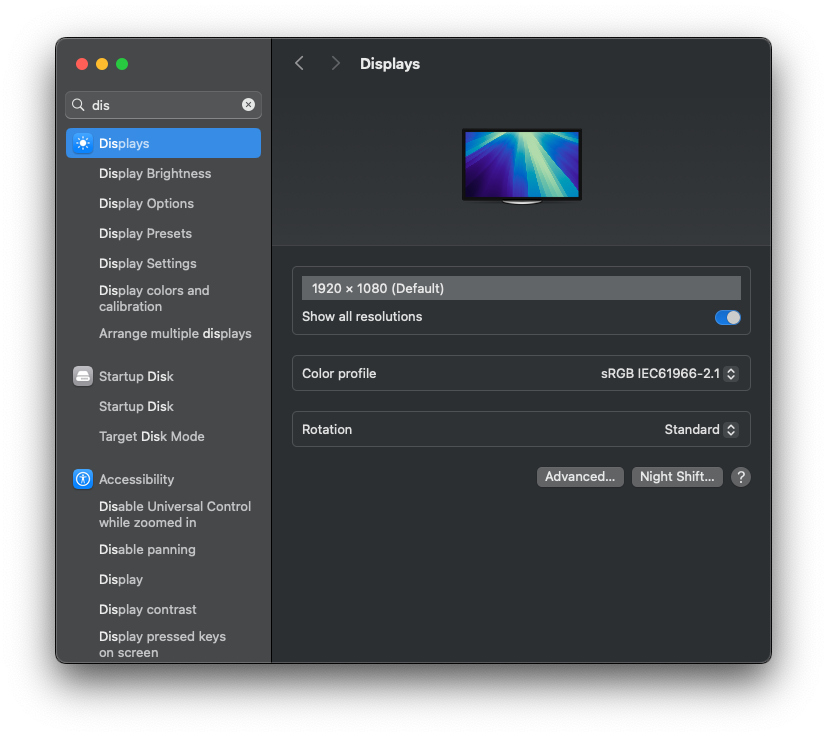827x737 pixels.
Task: Select the Display result under Accessibility
Action: [x=121, y=579]
